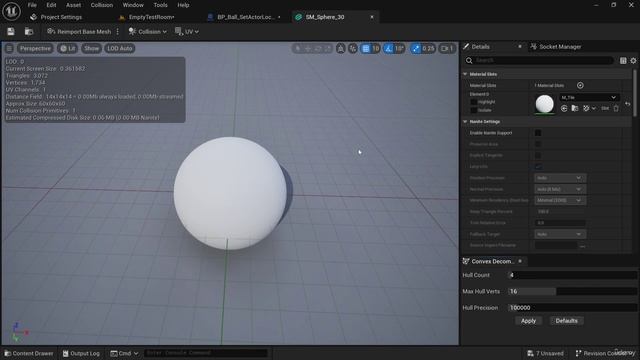
Task: Open the Minimum Residency dropdown
Action: pyautogui.click(x=560, y=200)
